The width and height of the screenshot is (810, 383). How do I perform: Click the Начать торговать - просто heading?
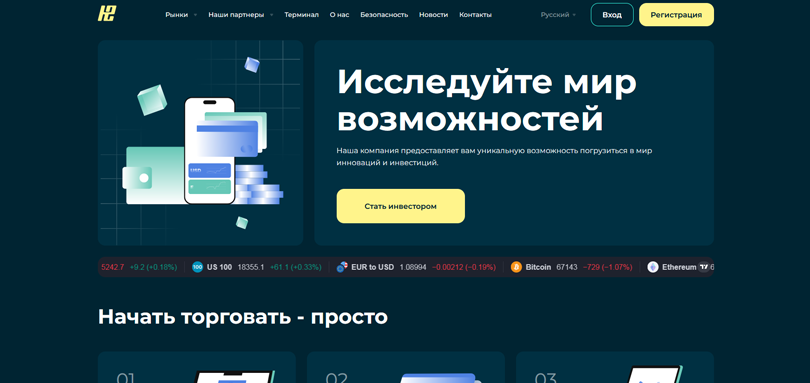coord(243,316)
